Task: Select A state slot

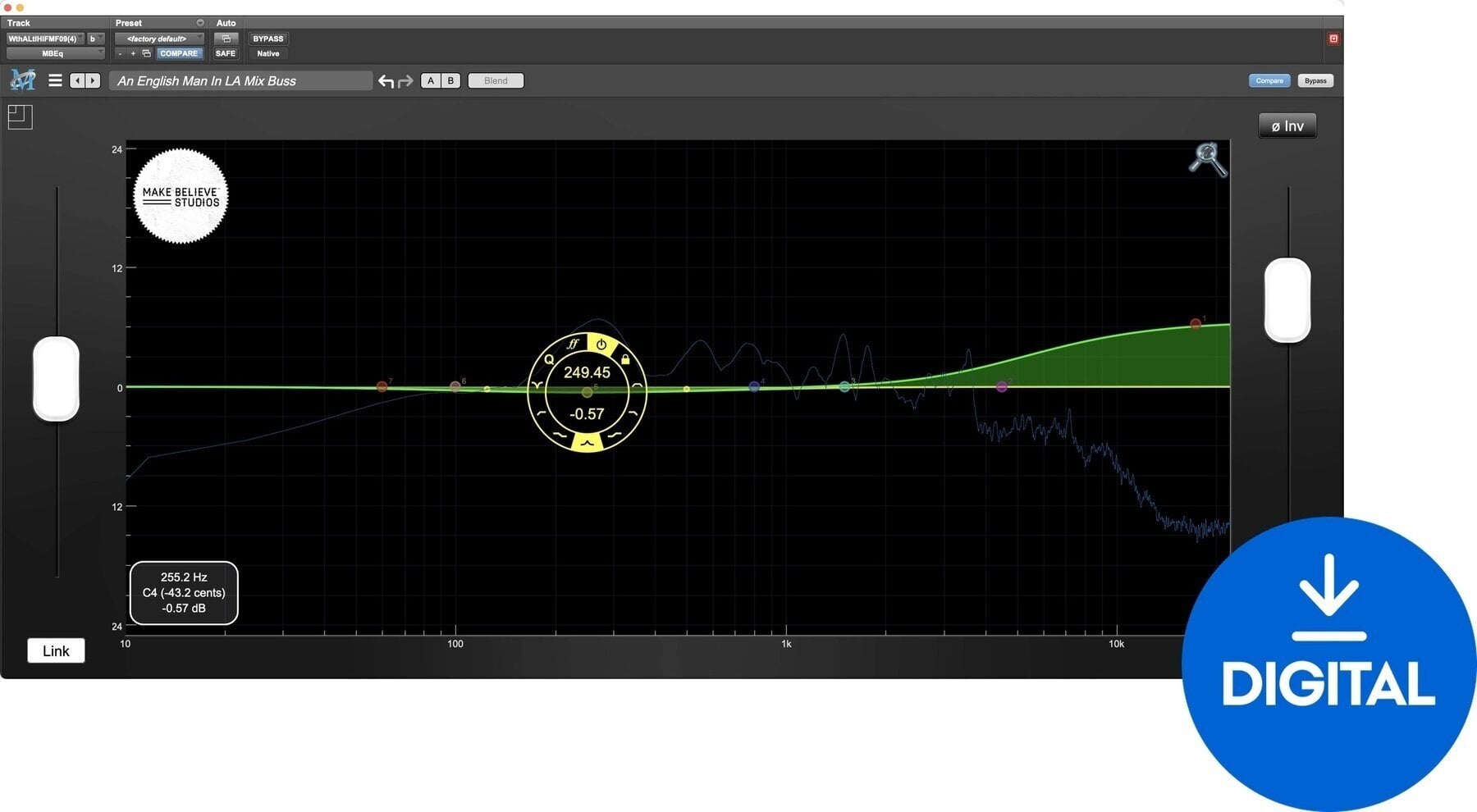Action: pos(431,80)
